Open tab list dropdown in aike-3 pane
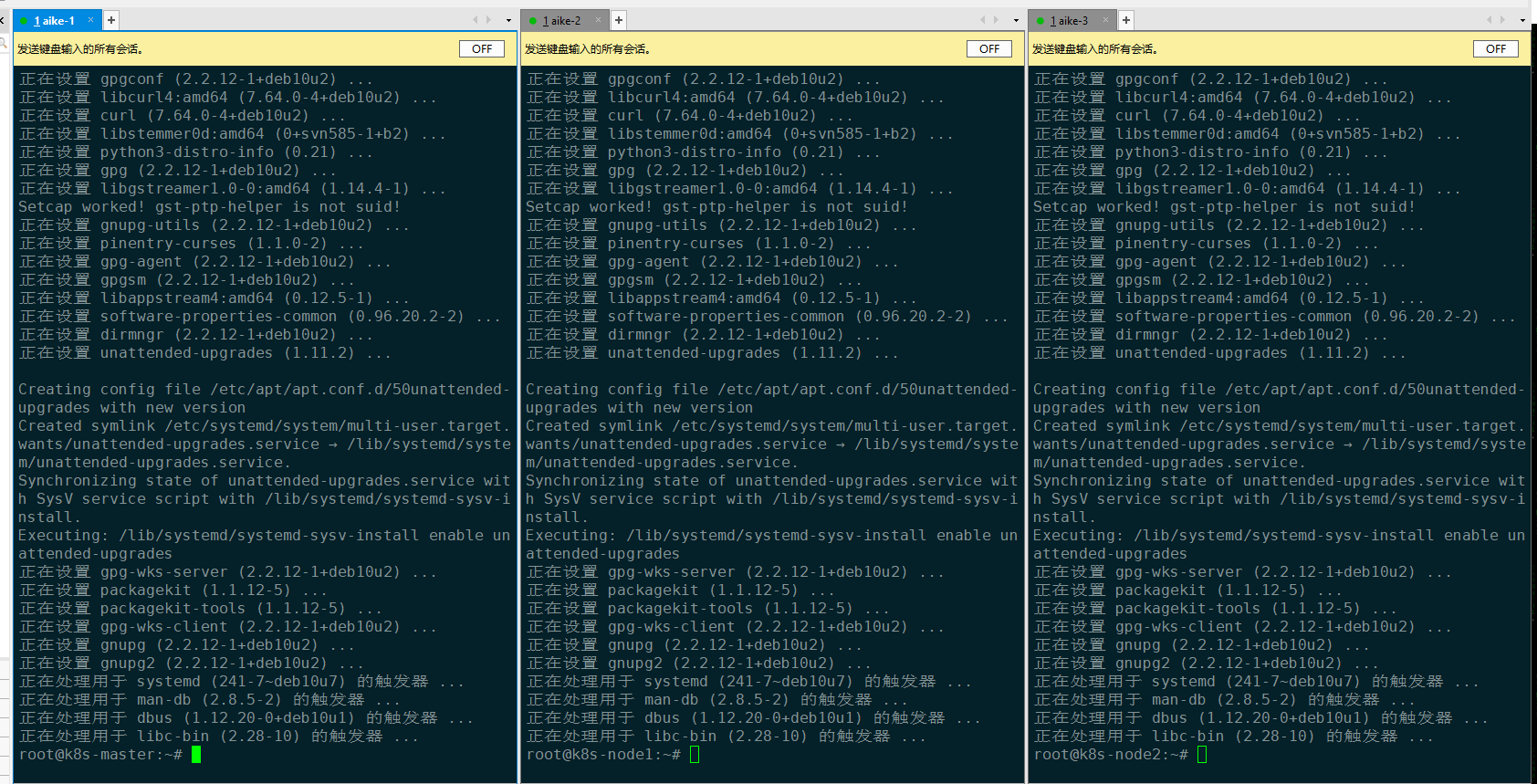1537x784 pixels. click(x=1522, y=20)
